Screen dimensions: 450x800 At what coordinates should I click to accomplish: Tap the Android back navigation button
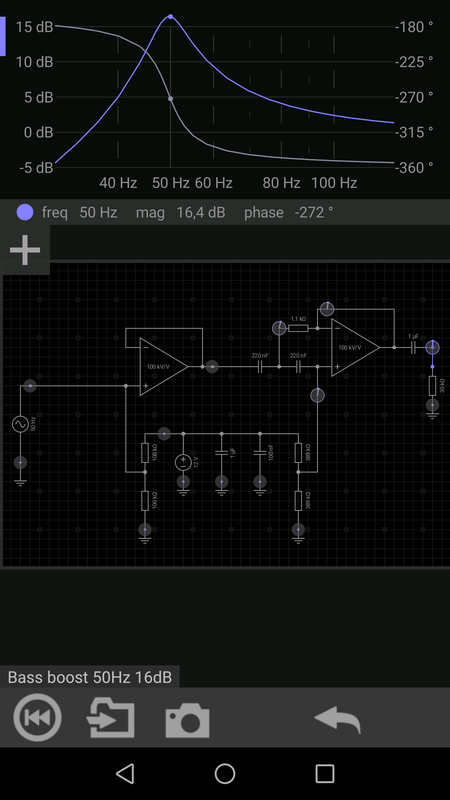coord(125,773)
